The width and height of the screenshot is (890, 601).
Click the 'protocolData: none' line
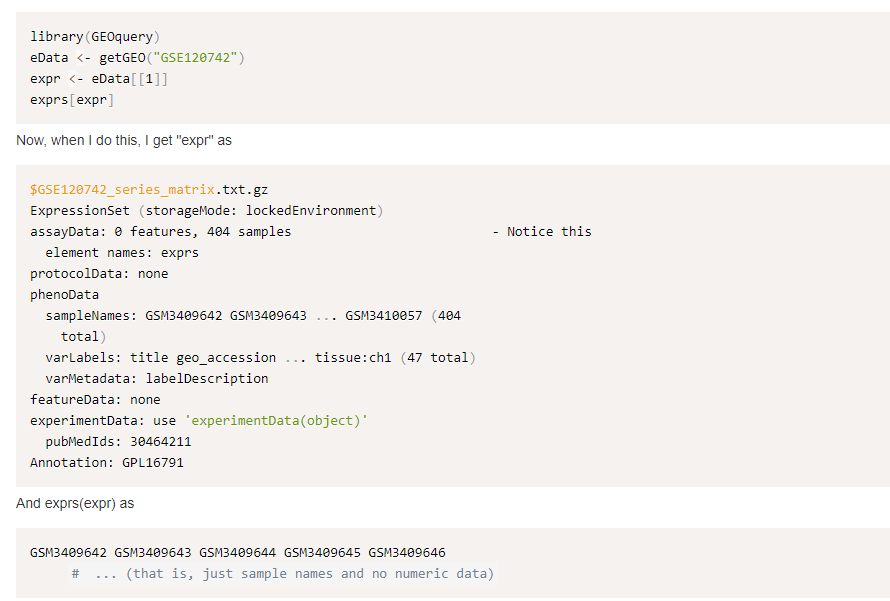(99, 274)
